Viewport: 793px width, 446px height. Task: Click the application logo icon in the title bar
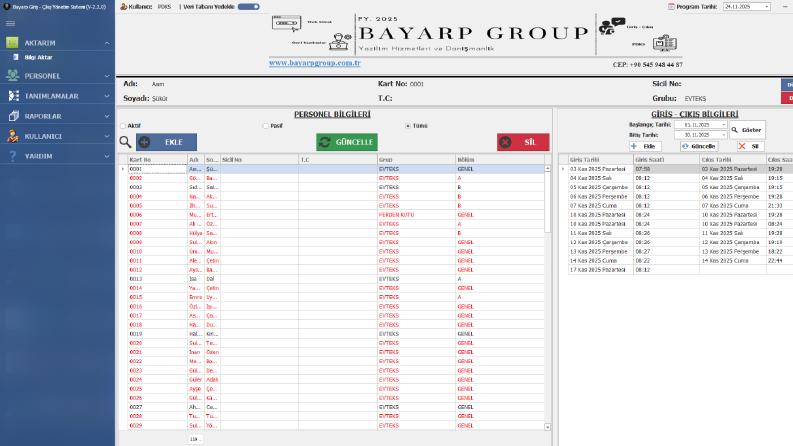pos(7,7)
